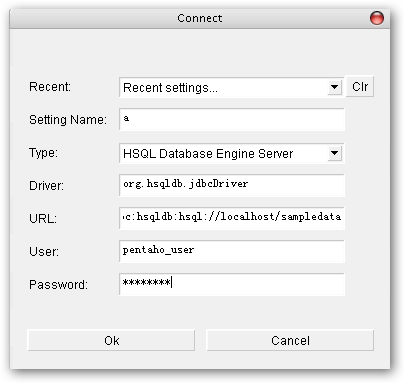Select the Password field
The height and width of the screenshot is (383, 404).
(x=232, y=284)
